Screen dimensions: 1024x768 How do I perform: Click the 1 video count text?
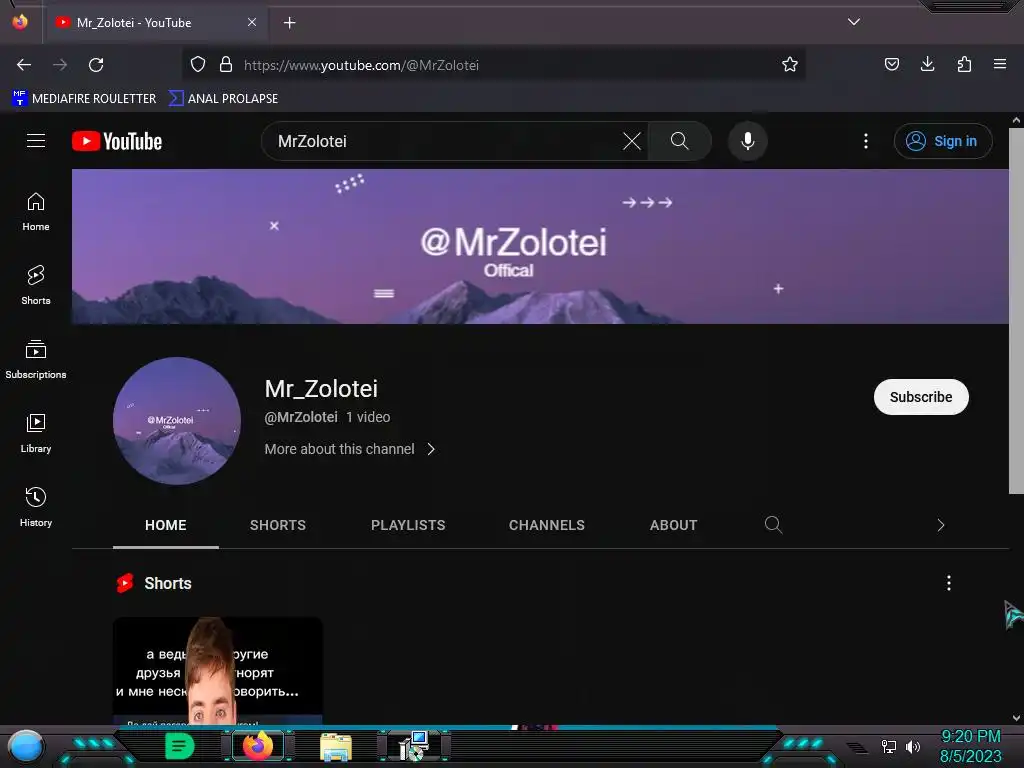point(368,417)
